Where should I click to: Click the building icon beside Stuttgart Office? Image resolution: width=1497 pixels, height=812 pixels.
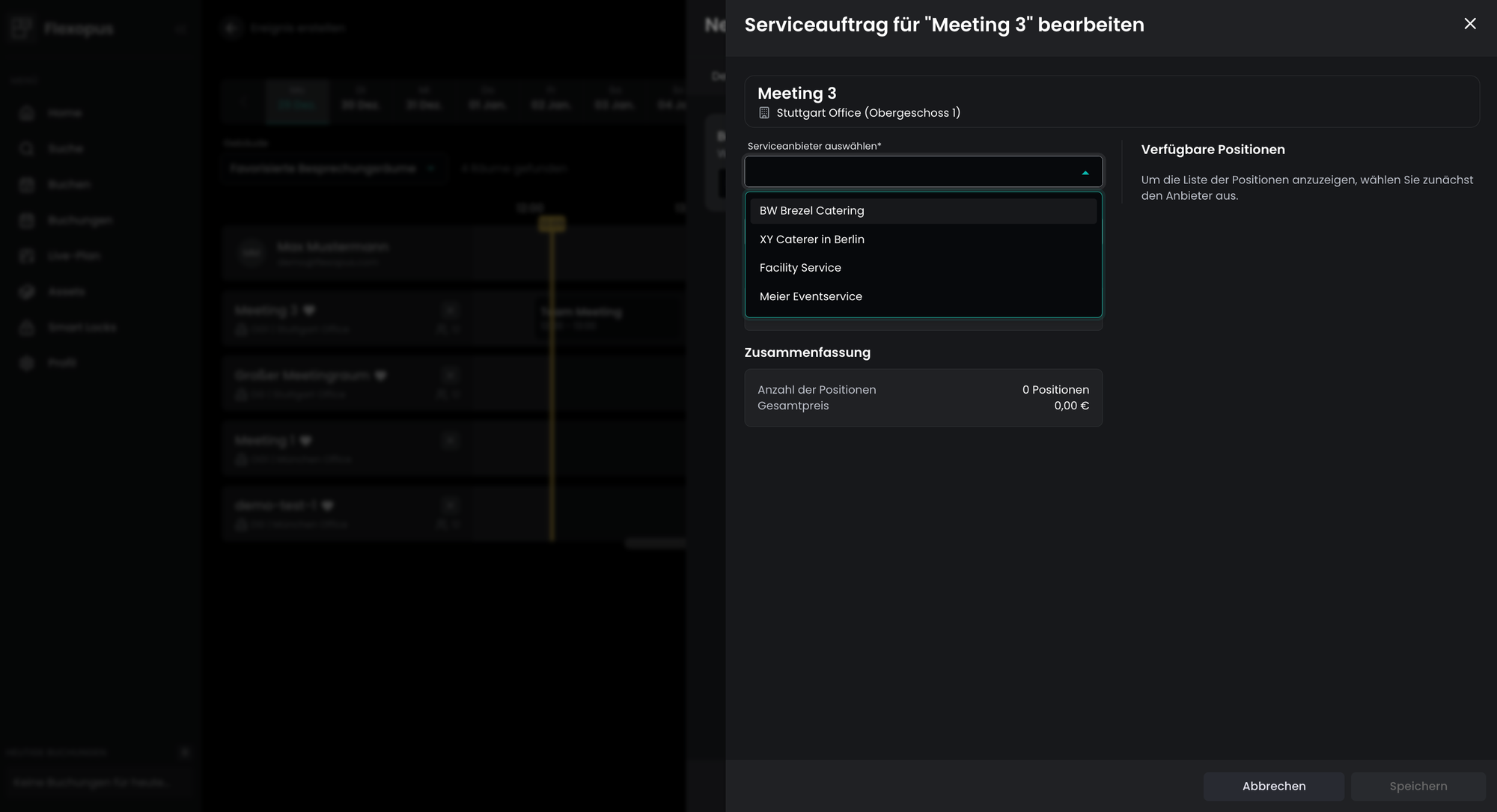pos(763,113)
